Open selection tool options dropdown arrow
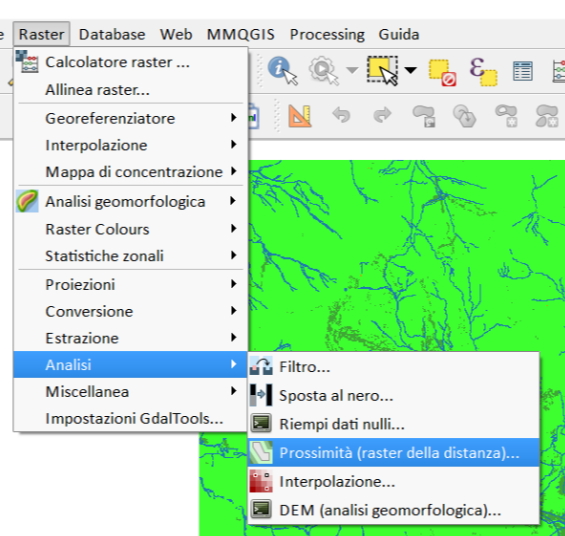This screenshot has height=536, width=565. 410,70
